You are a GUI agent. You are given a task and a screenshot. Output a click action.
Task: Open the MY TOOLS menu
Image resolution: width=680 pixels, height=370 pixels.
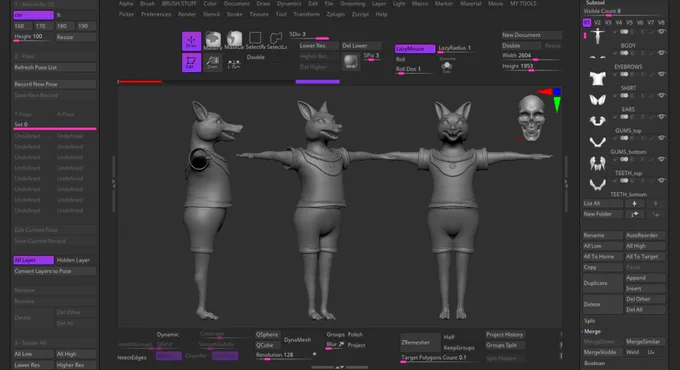(x=523, y=3)
